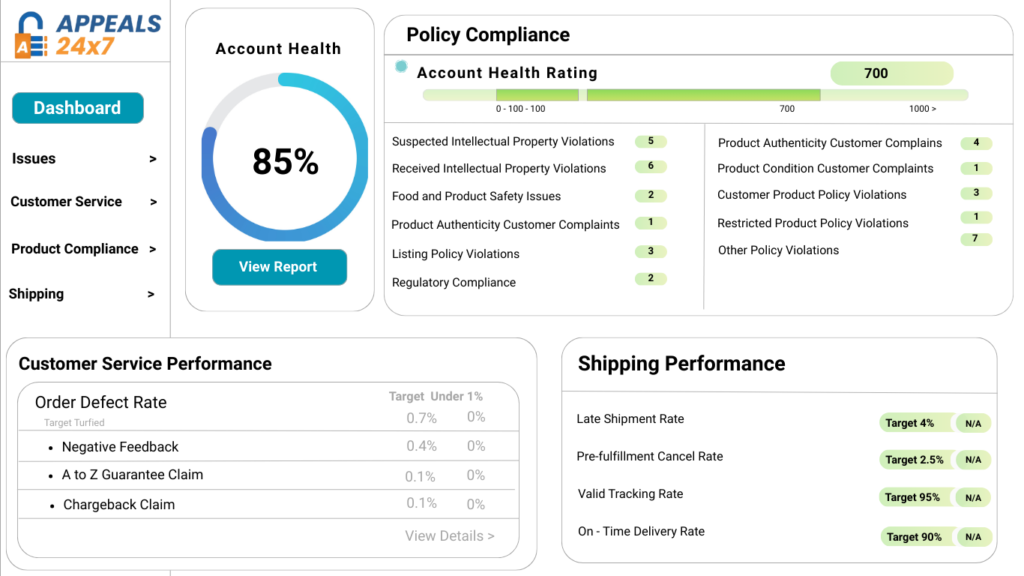The width and height of the screenshot is (1024, 576).
Task: Click the Target 95% Valid Tracking badge
Action: point(914,497)
